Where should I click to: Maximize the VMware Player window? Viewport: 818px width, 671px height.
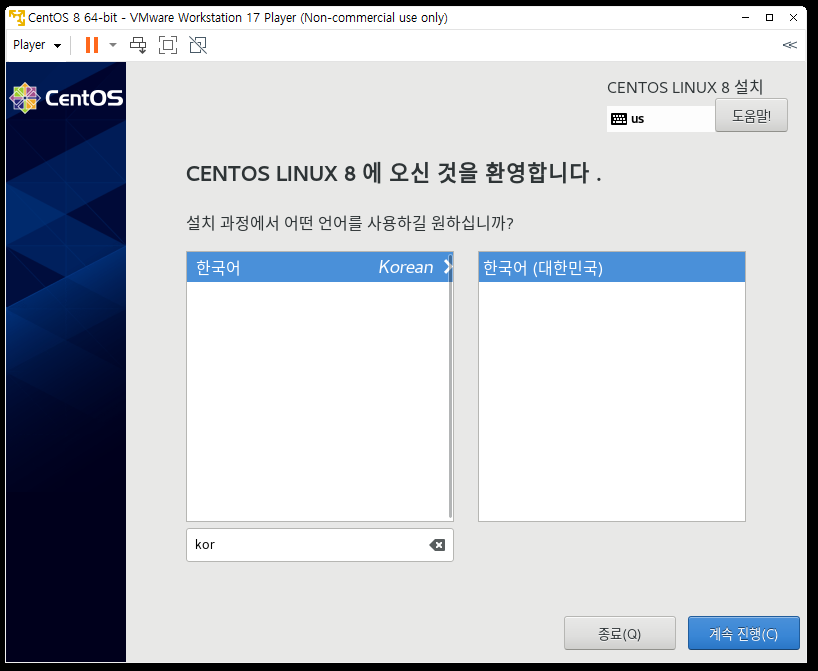tap(769, 17)
